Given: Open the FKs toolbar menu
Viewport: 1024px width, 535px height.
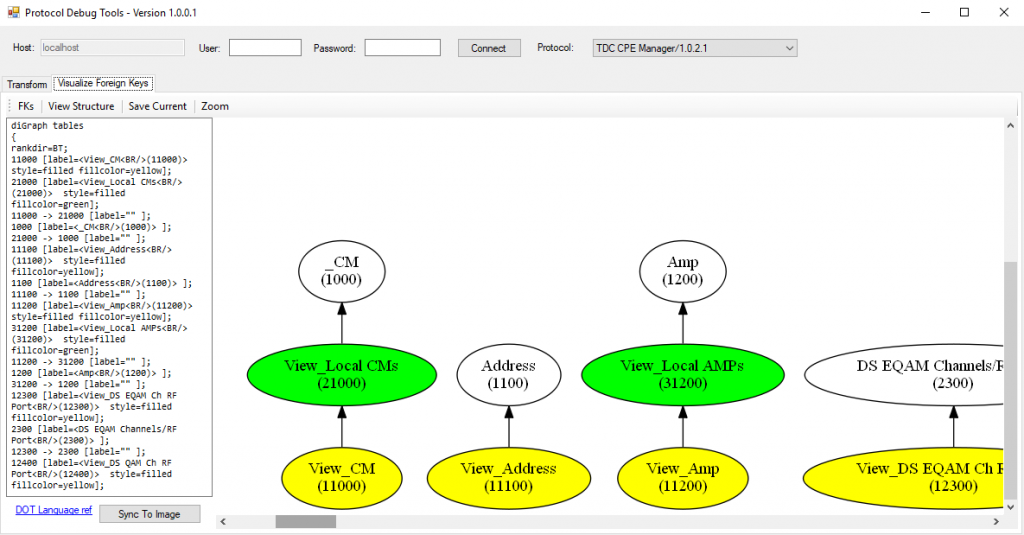Looking at the screenshot, I should (25, 106).
